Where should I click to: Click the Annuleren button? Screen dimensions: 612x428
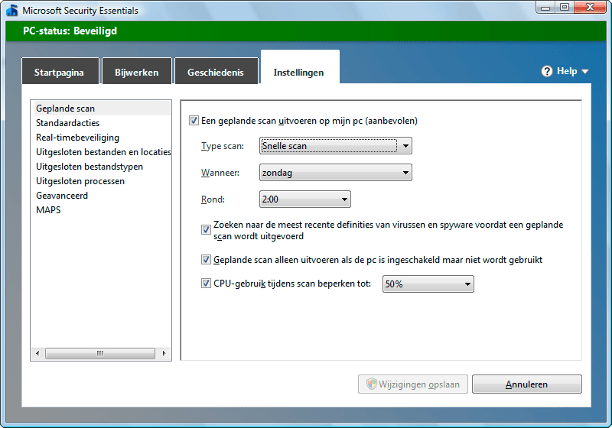click(x=527, y=384)
